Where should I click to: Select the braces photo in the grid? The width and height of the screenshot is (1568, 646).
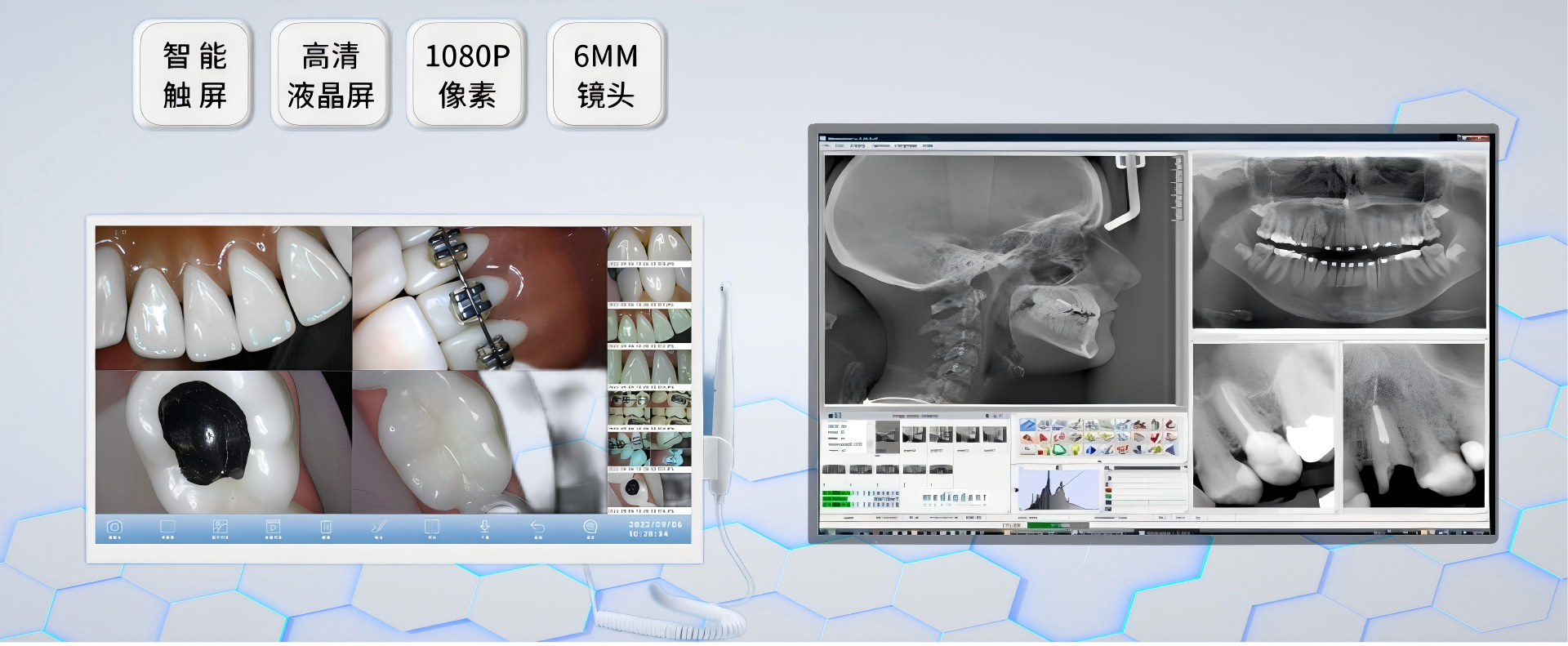coord(479,297)
